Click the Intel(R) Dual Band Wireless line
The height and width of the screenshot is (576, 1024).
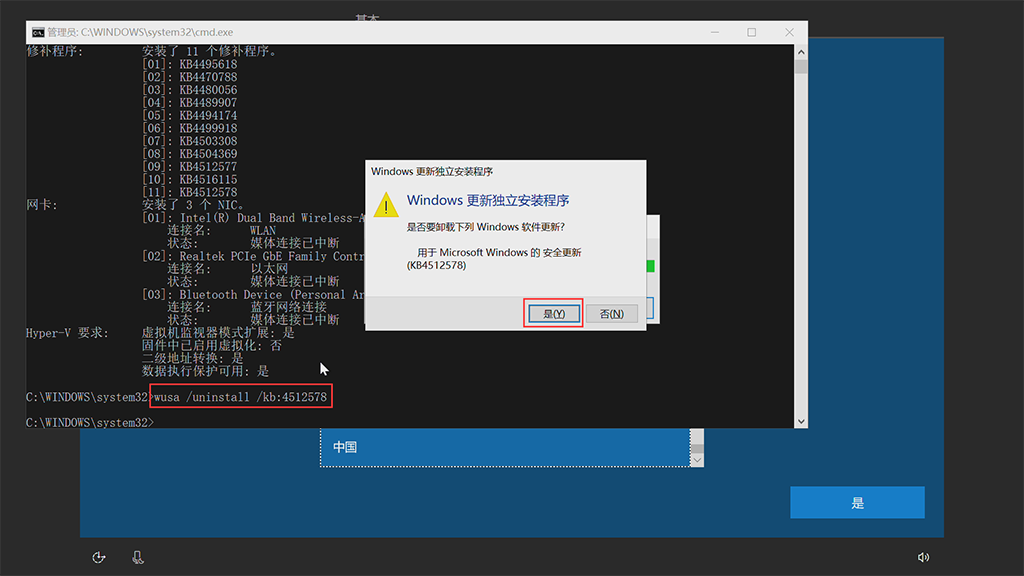coord(253,217)
